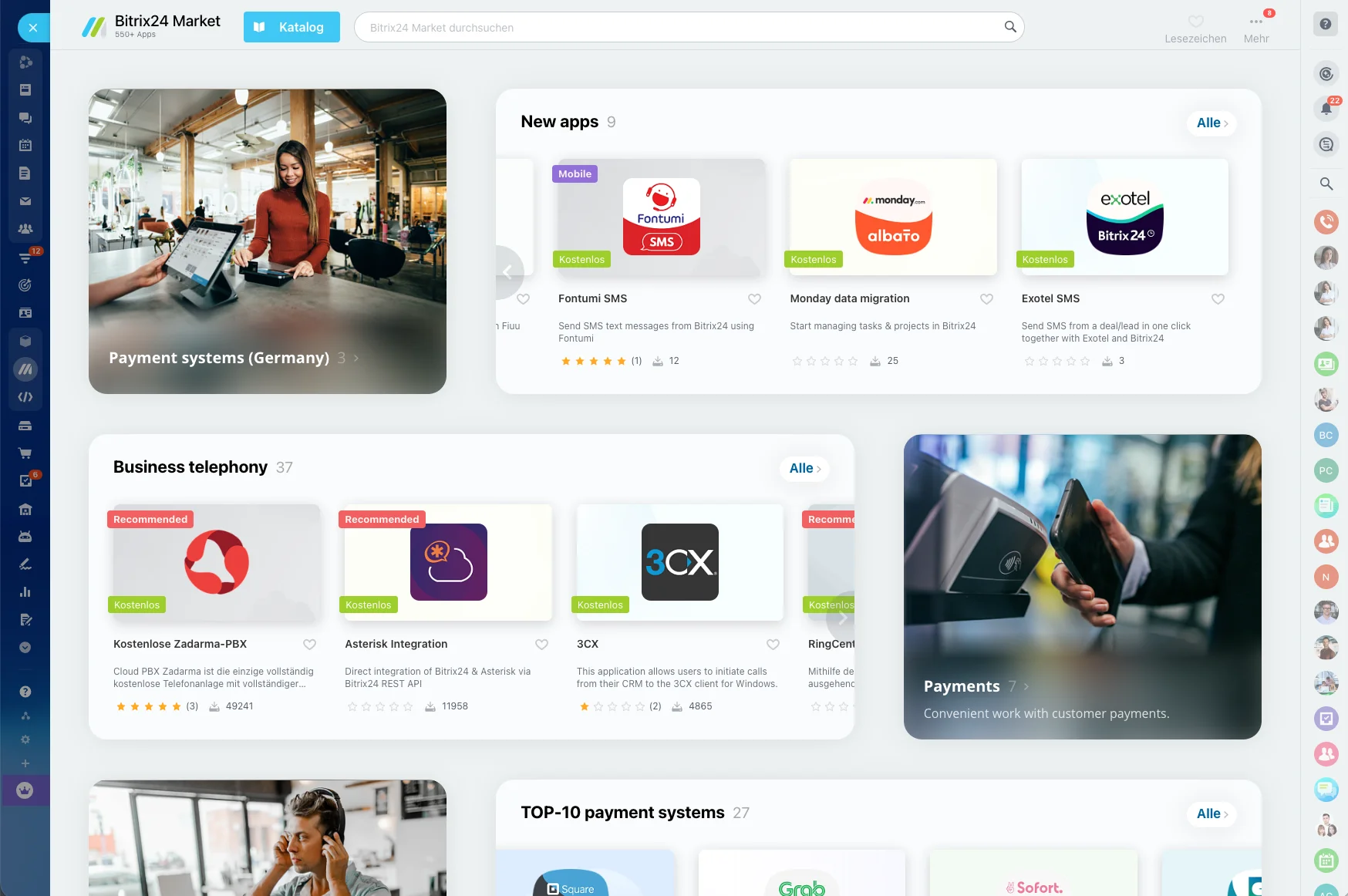Click into the Bitrix24 Market search field
Screen dimensions: 1348x896
pos(686,27)
